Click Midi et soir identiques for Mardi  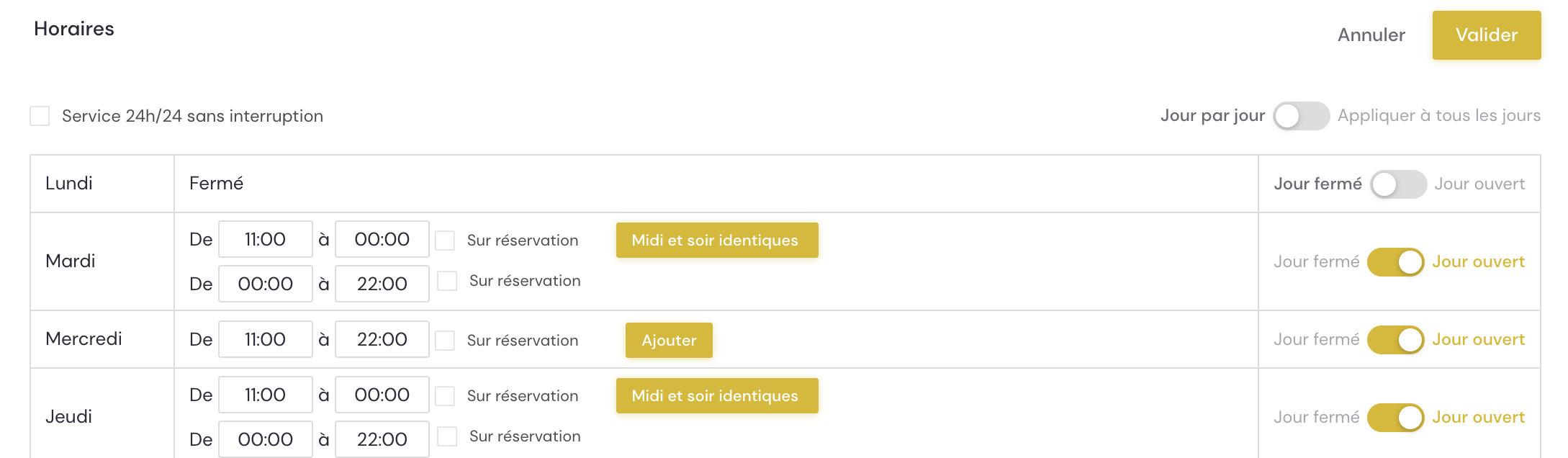pyautogui.click(x=716, y=240)
